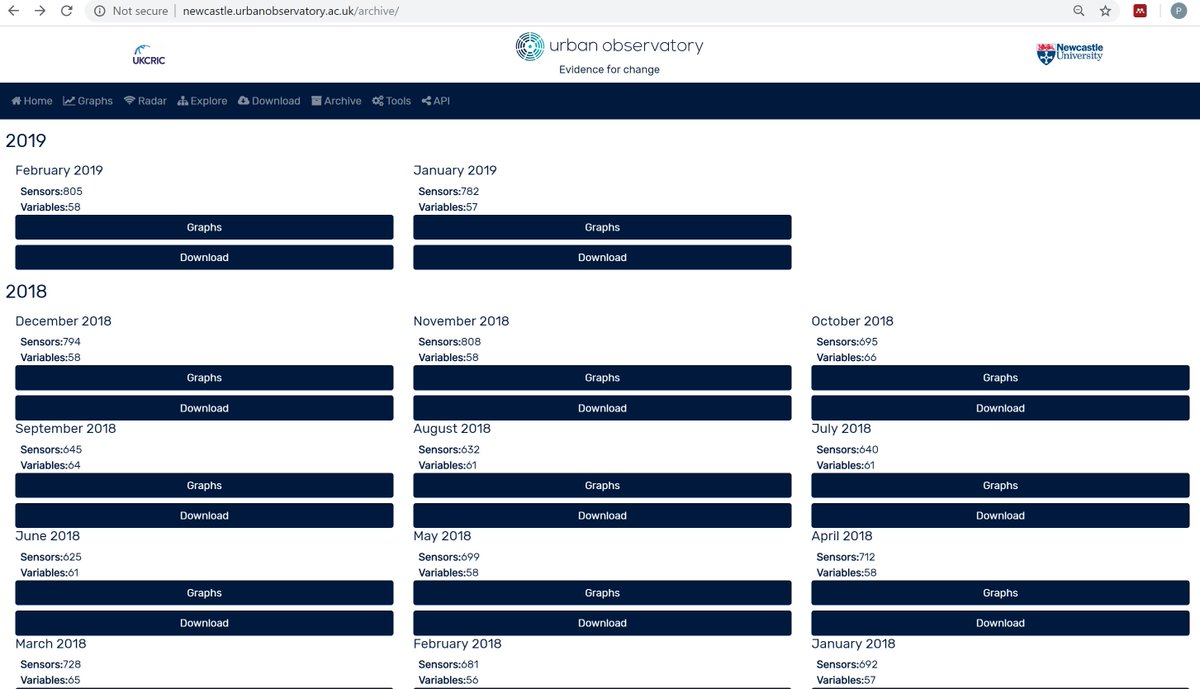
Task: Download the August 2018 archive
Action: [602, 515]
